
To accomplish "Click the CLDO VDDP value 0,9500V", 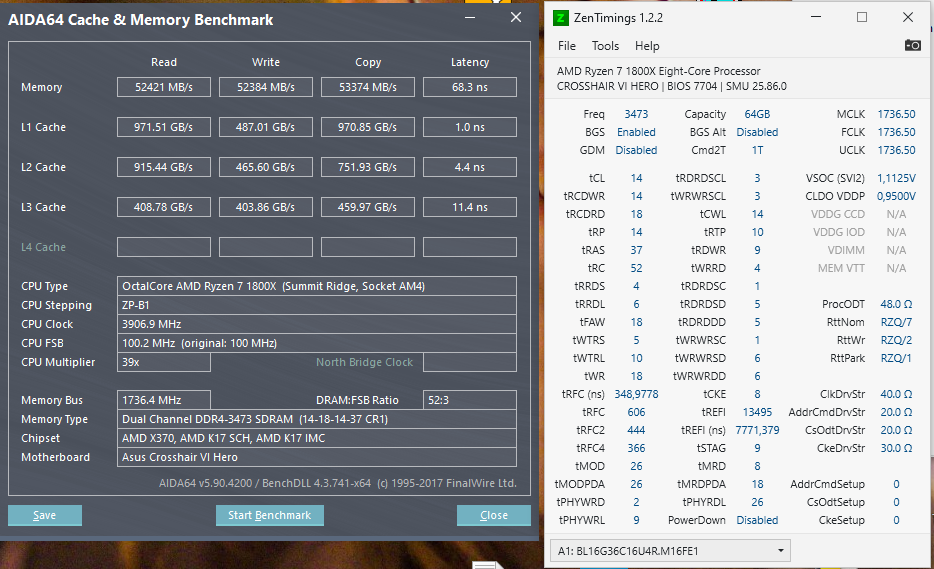I will 896,196.
